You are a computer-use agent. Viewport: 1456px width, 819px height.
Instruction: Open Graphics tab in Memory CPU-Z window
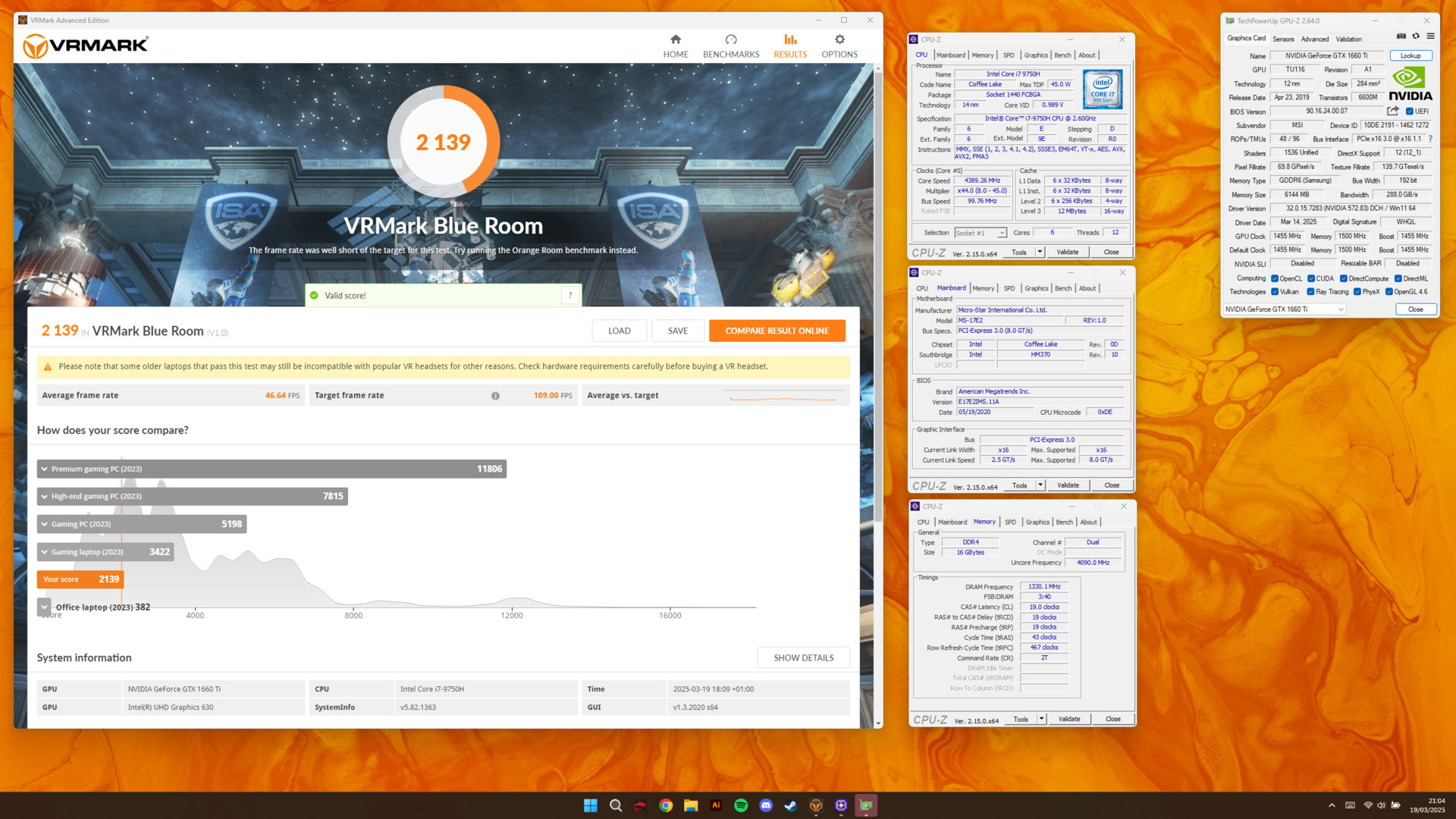coord(1037,522)
